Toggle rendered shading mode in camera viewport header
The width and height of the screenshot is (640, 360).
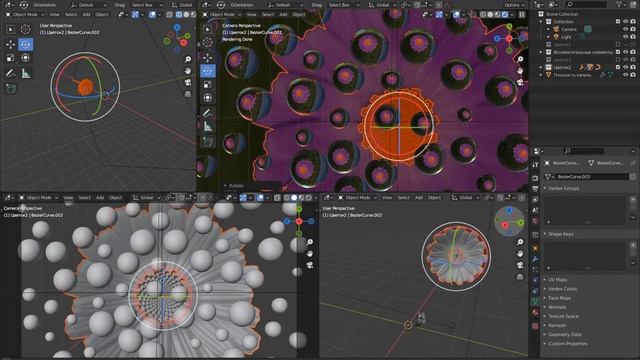pyautogui.click(x=505, y=14)
